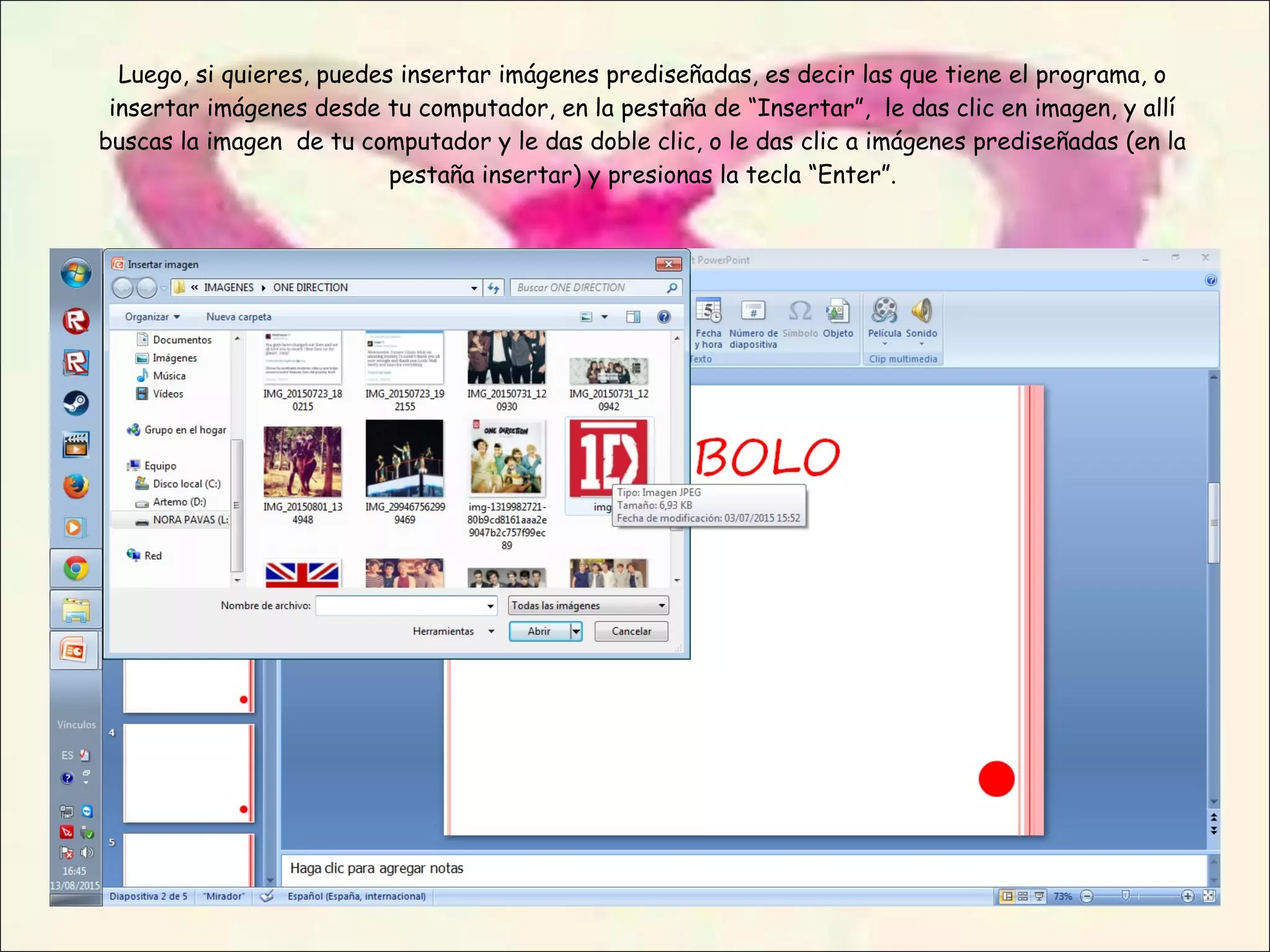The height and width of the screenshot is (952, 1270).
Task: Click the dialog help icon
Action: [x=664, y=317]
